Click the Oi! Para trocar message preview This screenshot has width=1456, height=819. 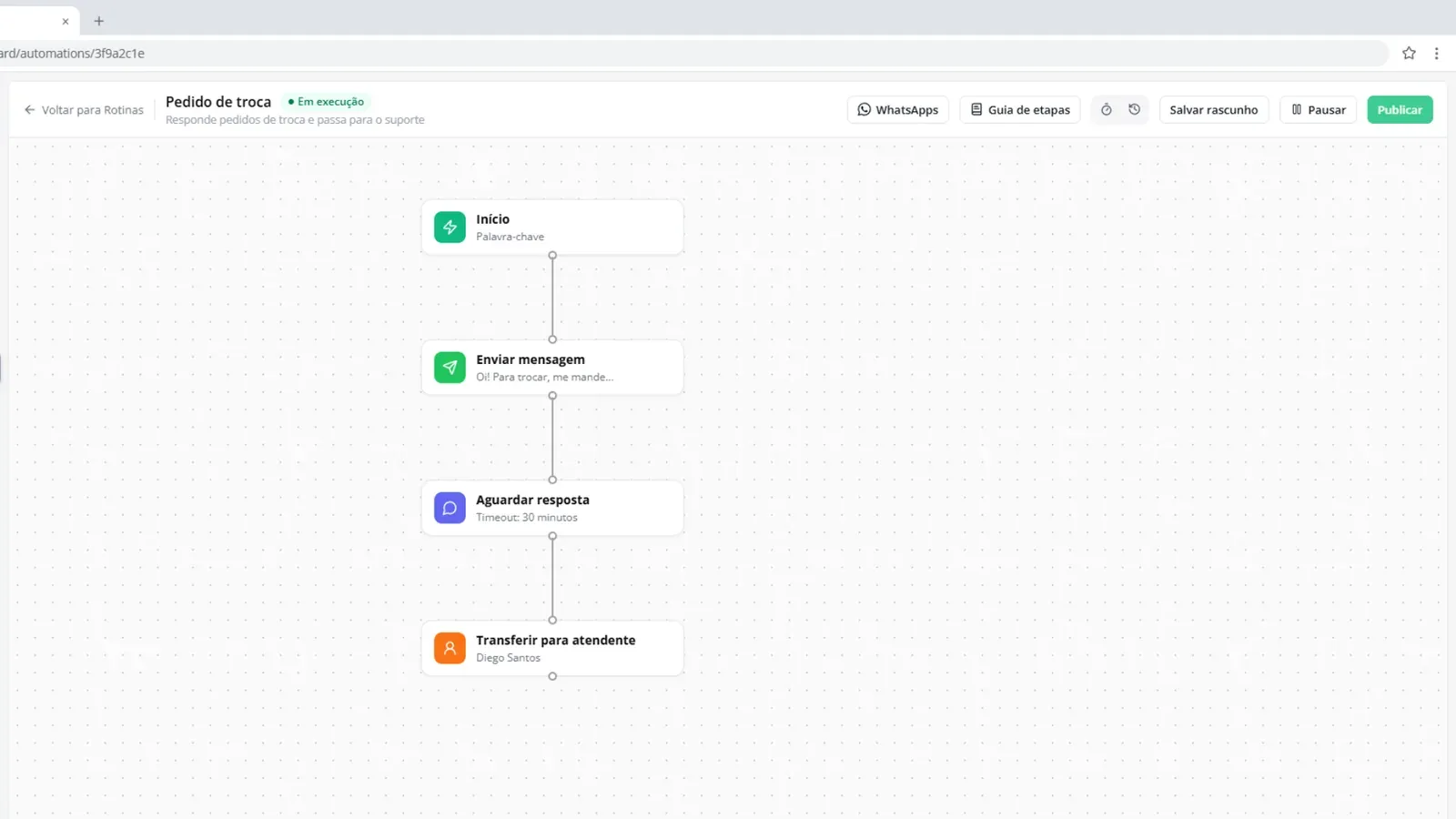tap(544, 377)
